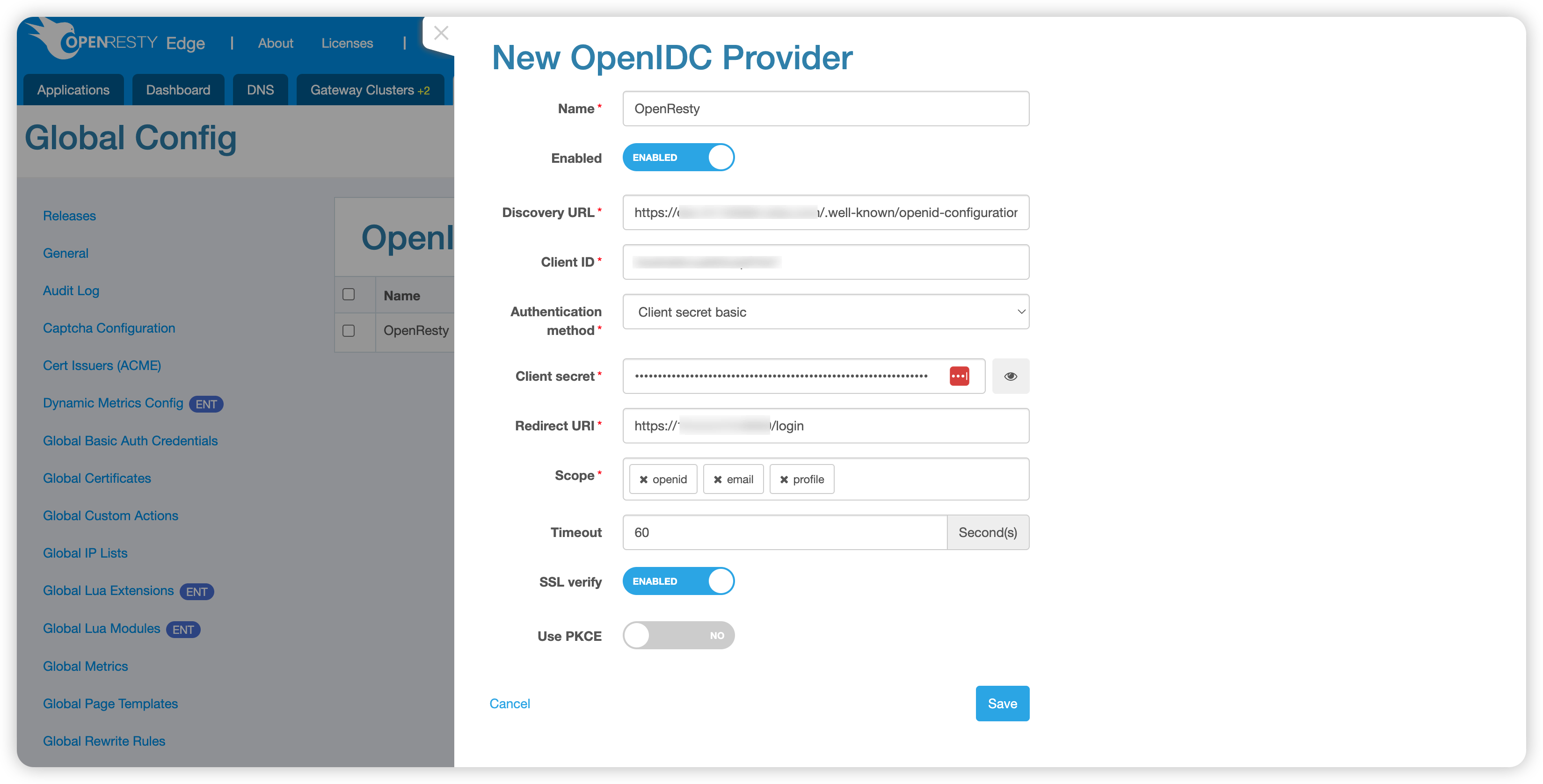Click the Global Lua Extensions ENT badge
The image size is (1543, 784).
197,592
